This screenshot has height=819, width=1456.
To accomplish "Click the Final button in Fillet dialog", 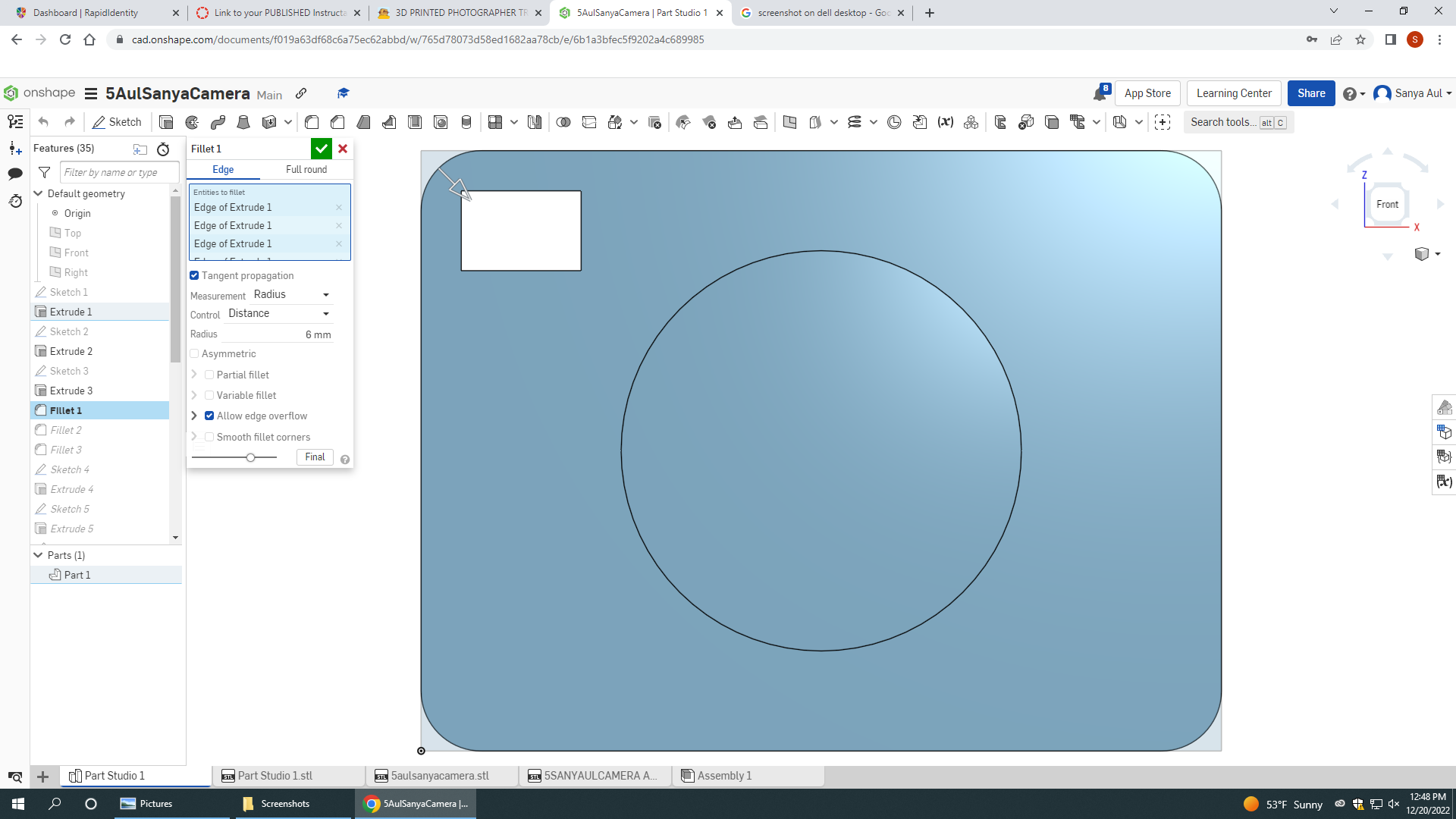I will [315, 457].
